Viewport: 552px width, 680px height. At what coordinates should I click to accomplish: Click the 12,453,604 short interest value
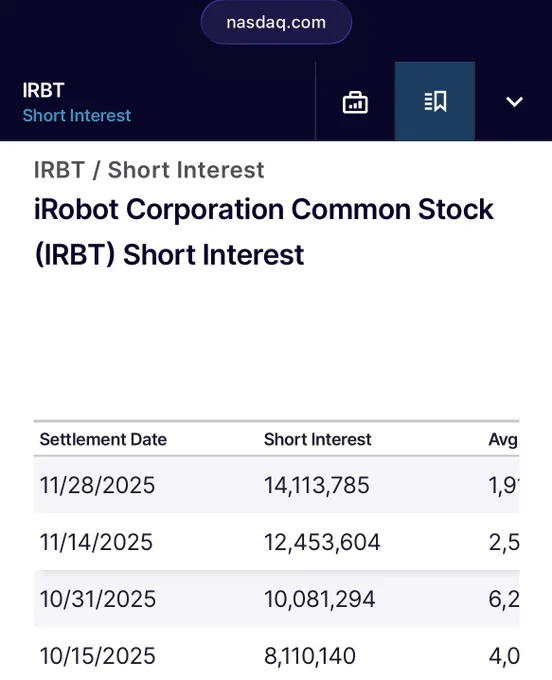(322, 542)
